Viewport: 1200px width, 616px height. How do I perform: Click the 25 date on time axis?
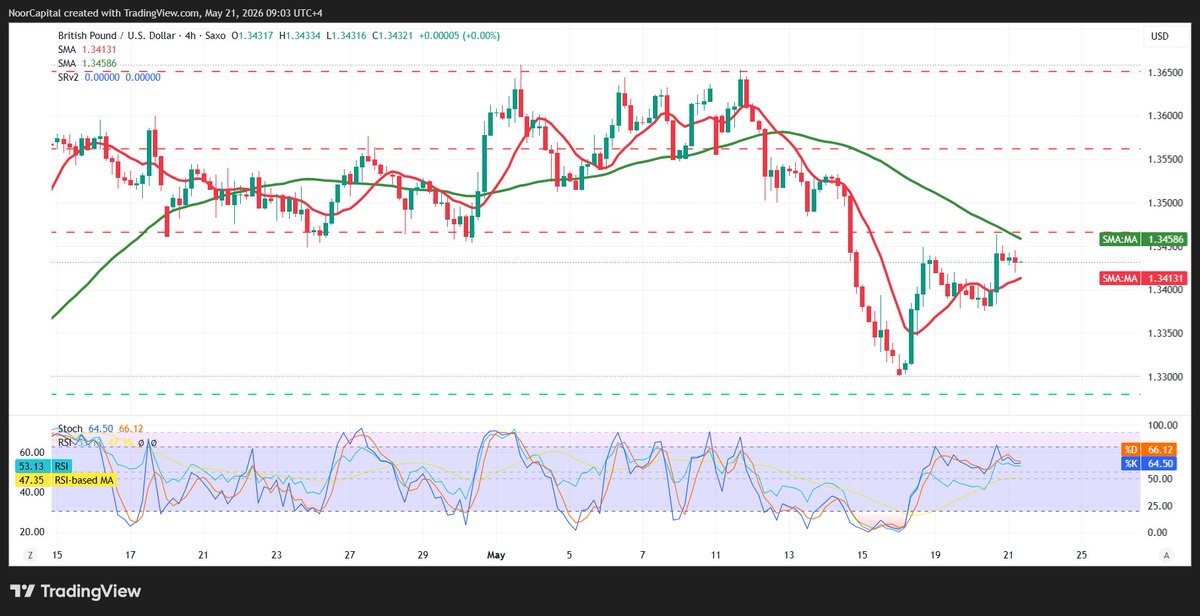[1081, 554]
